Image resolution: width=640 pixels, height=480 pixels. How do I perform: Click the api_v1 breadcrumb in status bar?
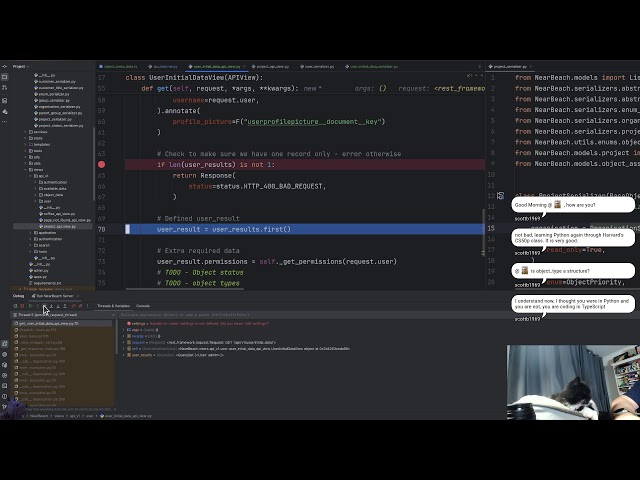[75, 416]
